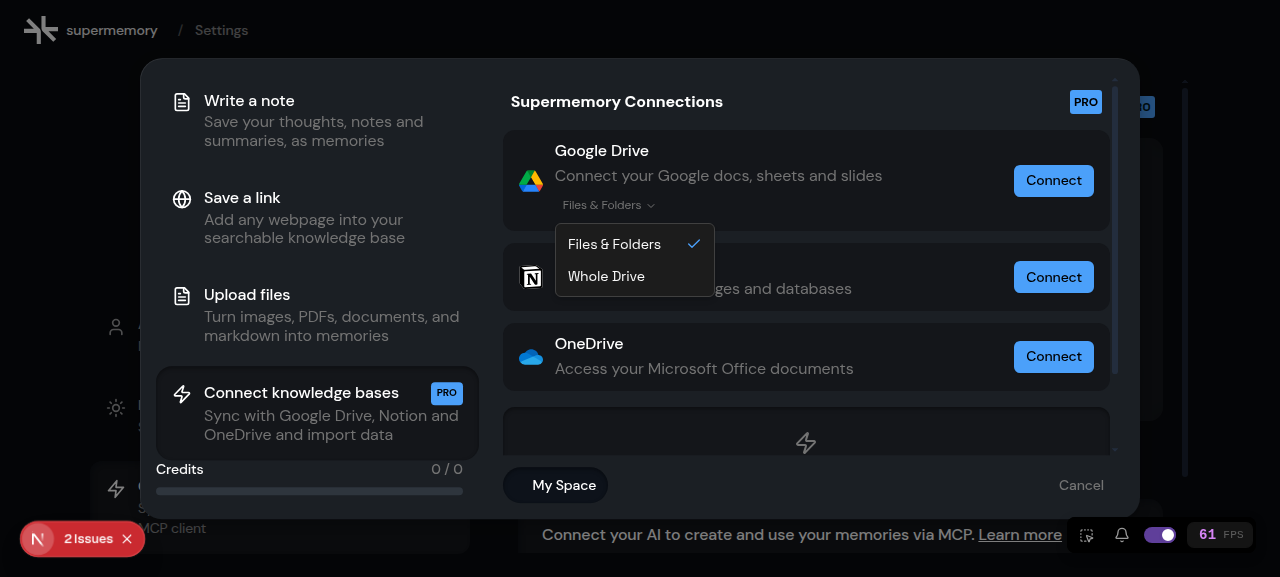Click the 0 / 0 credits value

[x=447, y=469]
